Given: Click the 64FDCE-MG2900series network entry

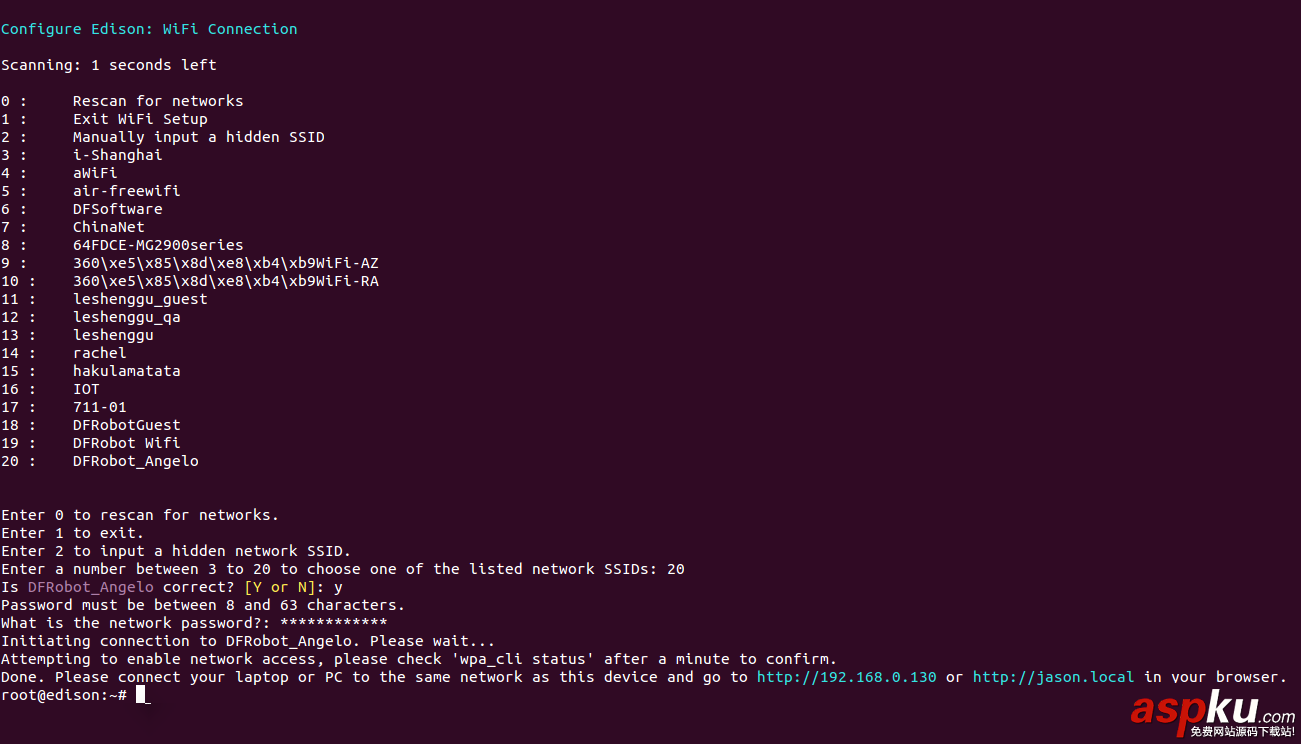Looking at the screenshot, I should (158, 245).
